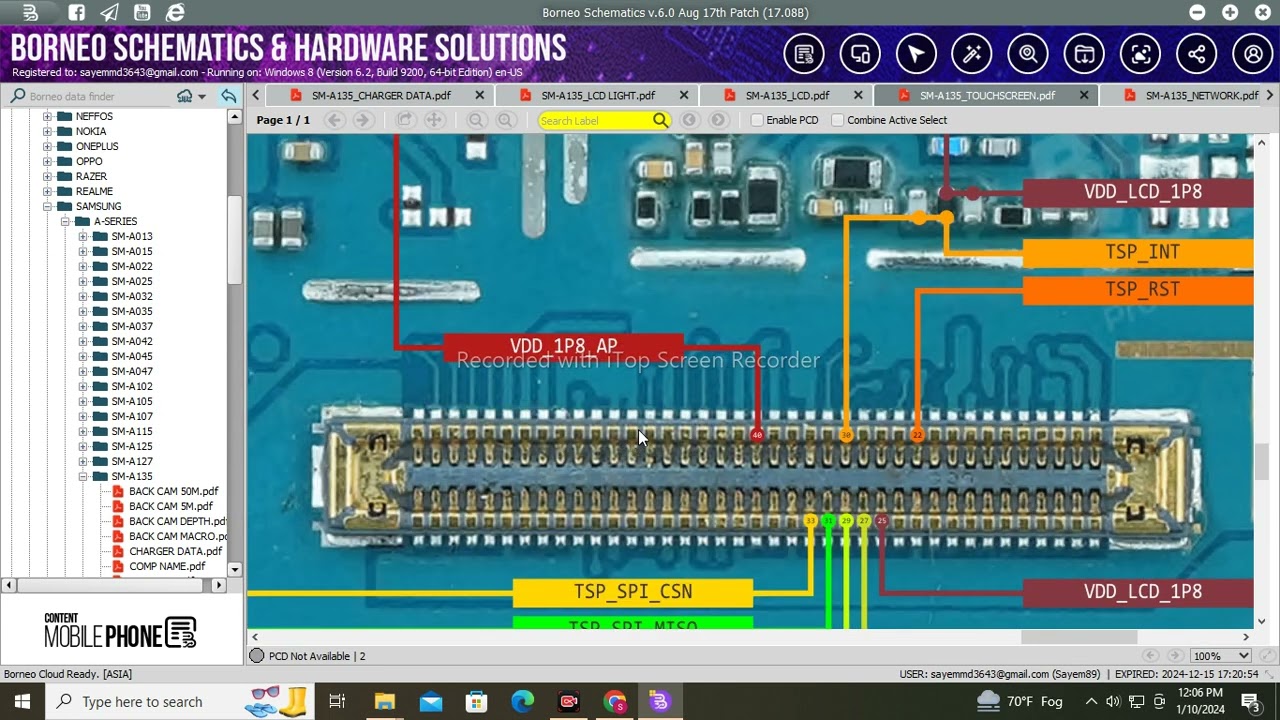This screenshot has height=720, width=1280.
Task: Click the TSP_SPI_CSN label
Action: (x=633, y=592)
